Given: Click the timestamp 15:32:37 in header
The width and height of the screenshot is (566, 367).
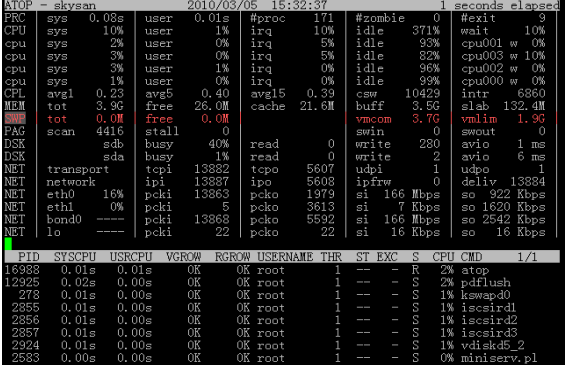Looking at the screenshot, I should 299,5.
